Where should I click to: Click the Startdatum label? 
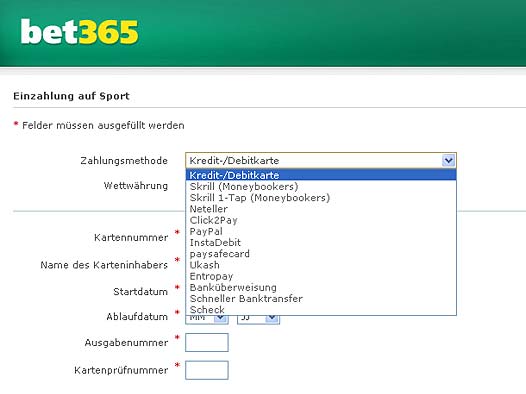pos(141,291)
